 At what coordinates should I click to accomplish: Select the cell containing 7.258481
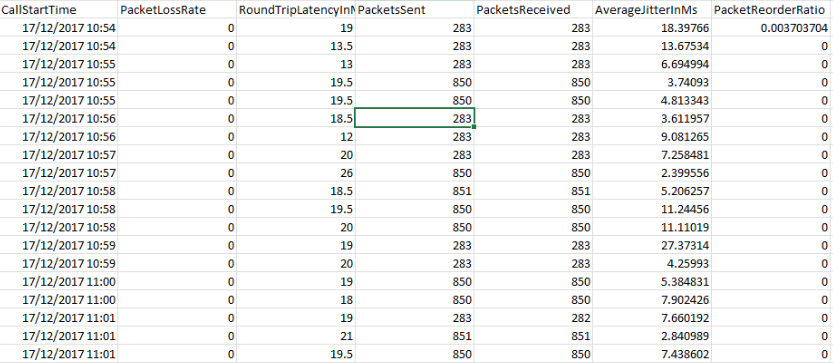(x=652, y=155)
